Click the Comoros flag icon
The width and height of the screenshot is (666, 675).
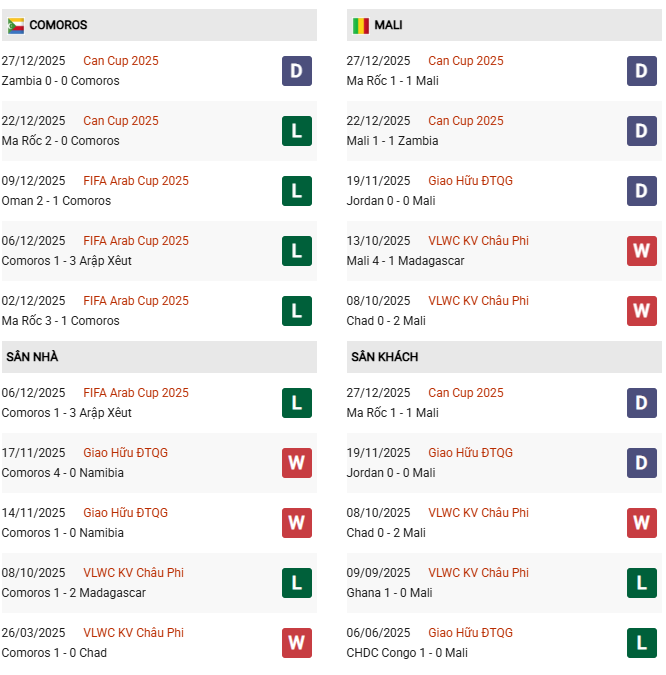click(16, 25)
